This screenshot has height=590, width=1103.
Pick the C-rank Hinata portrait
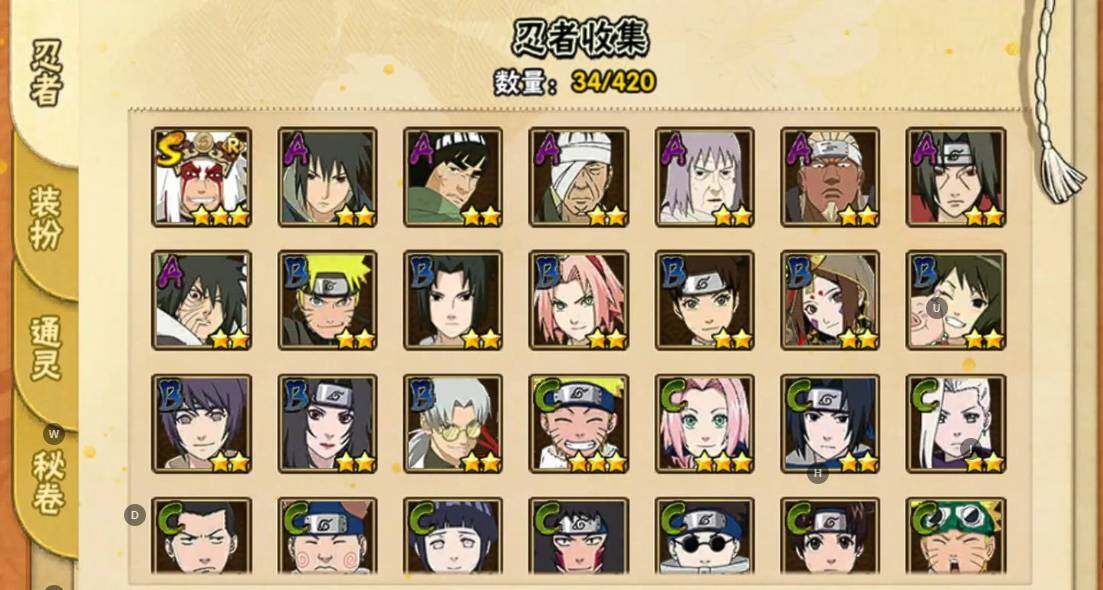(x=453, y=536)
